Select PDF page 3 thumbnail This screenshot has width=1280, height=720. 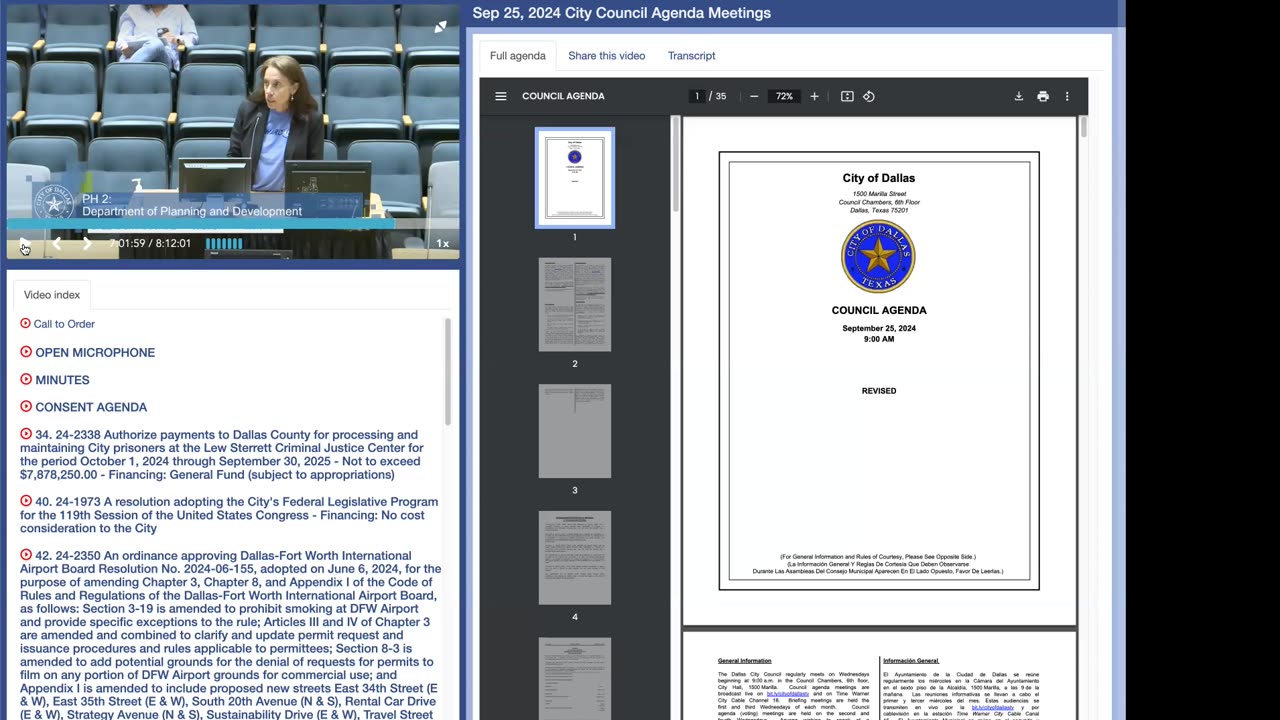point(575,431)
